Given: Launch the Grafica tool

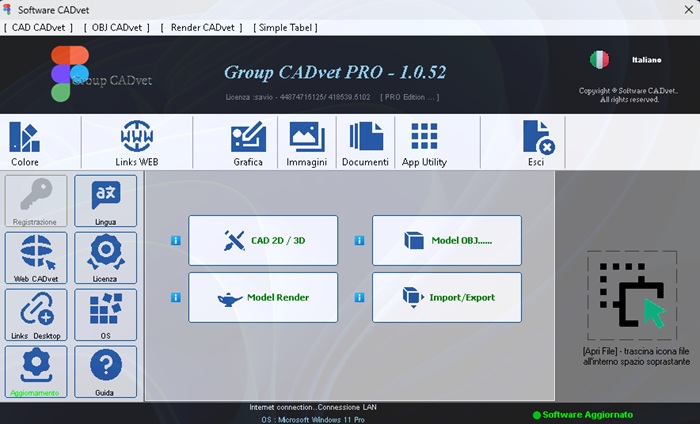Looking at the screenshot, I should [x=248, y=143].
